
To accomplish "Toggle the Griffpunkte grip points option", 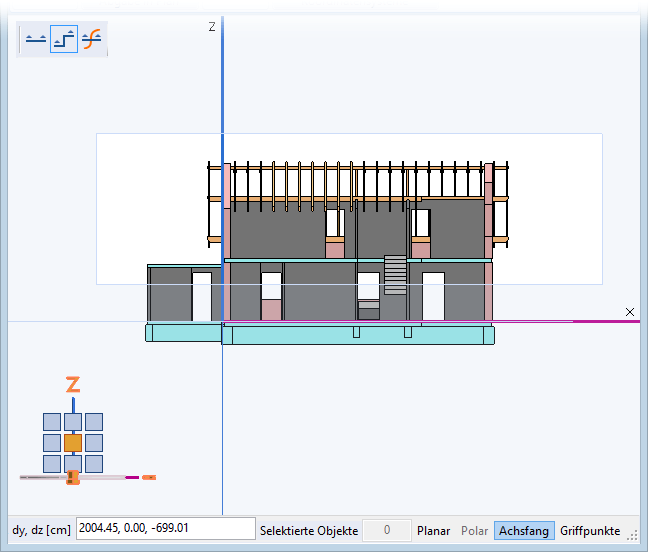I will click(590, 531).
